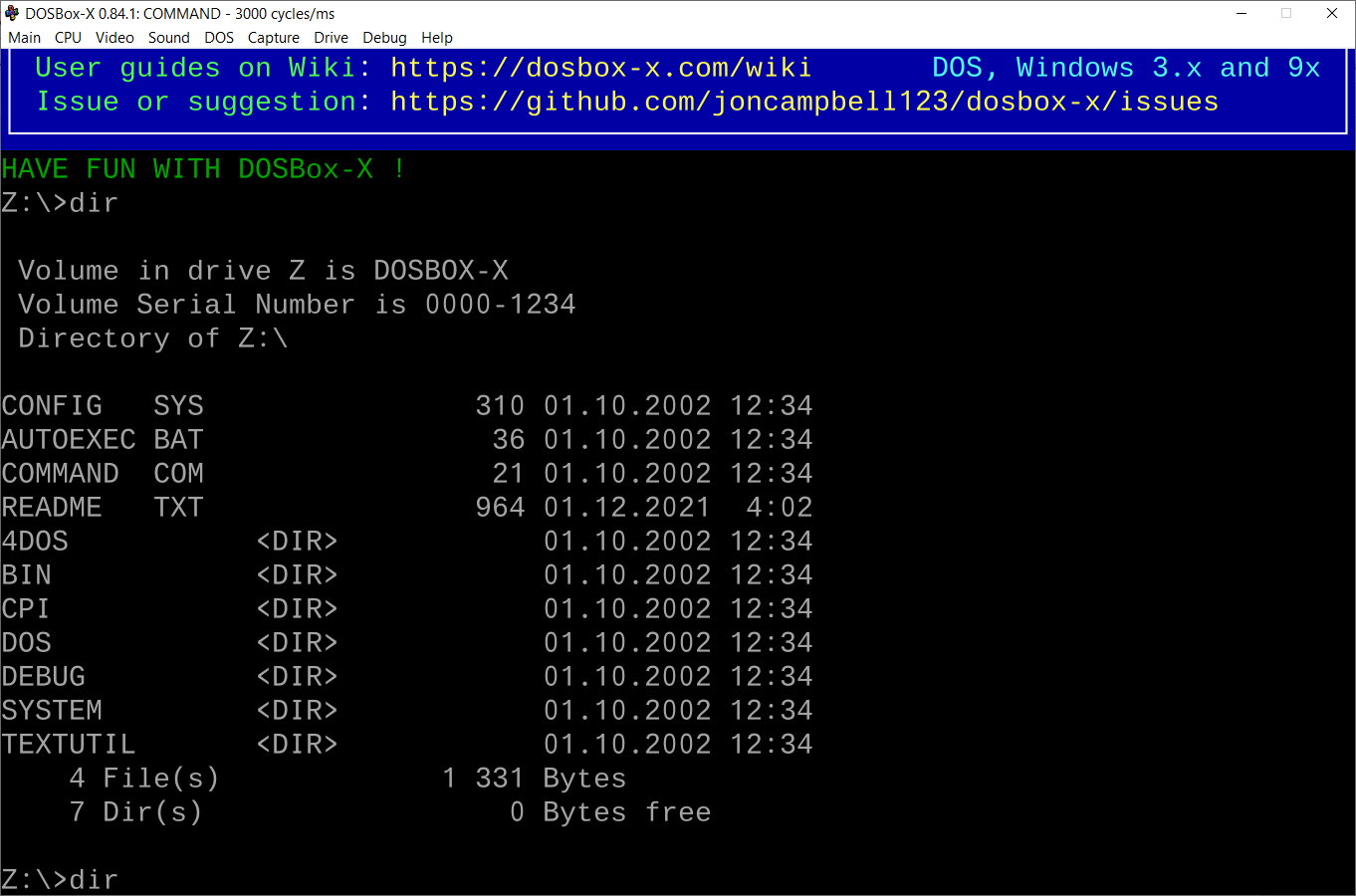Open the Video menu
Image resolution: width=1356 pixels, height=896 pixels.
[114, 37]
